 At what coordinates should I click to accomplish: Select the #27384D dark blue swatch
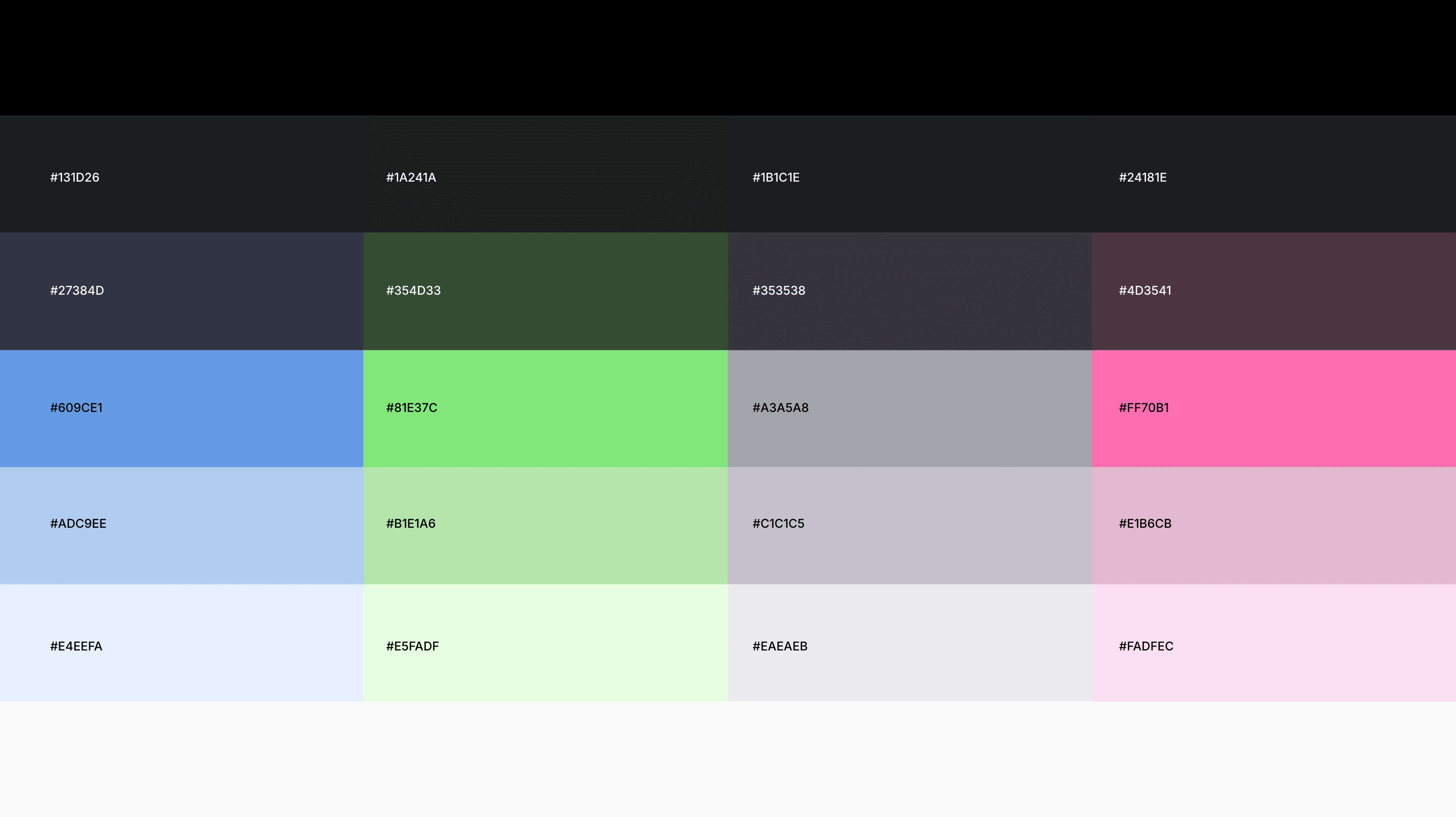coord(181,290)
